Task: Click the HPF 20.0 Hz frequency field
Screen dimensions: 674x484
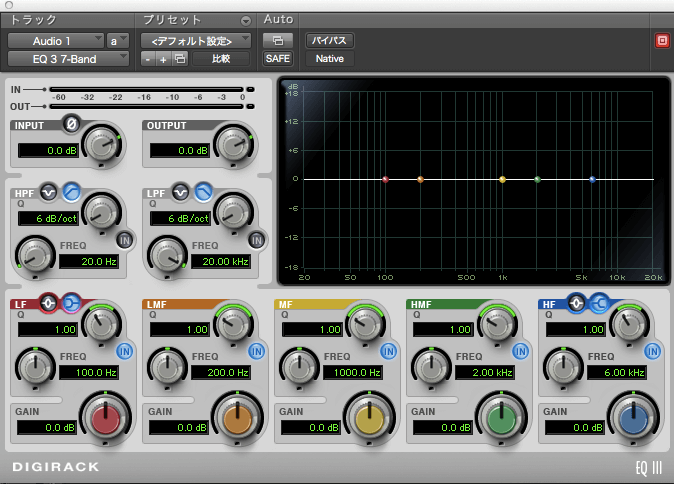Action: [x=89, y=261]
